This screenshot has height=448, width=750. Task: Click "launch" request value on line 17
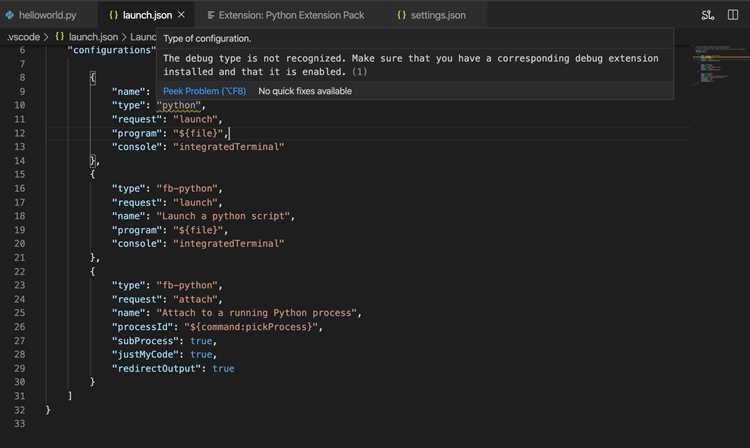[x=196, y=203]
